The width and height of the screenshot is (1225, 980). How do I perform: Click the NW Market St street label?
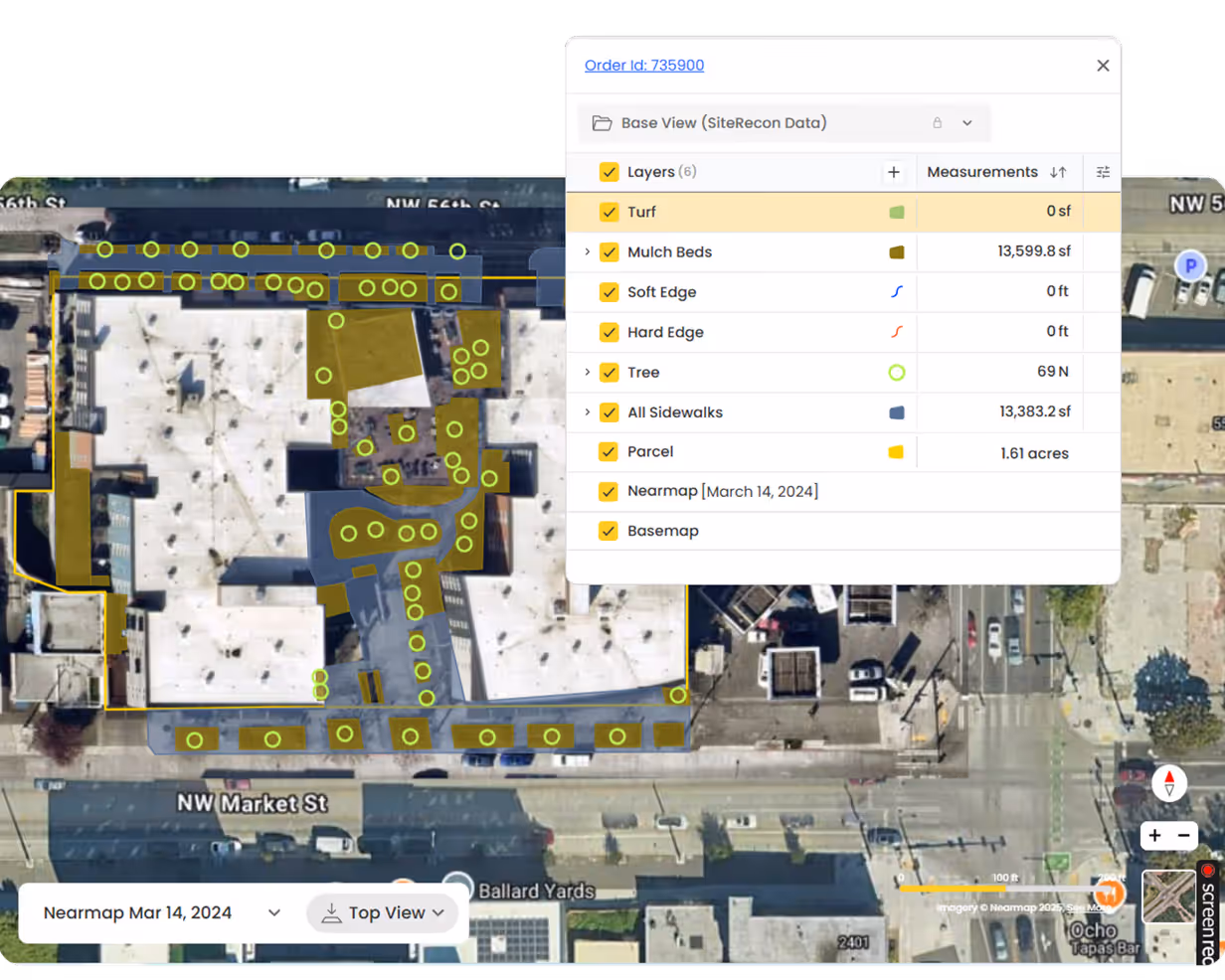click(252, 803)
